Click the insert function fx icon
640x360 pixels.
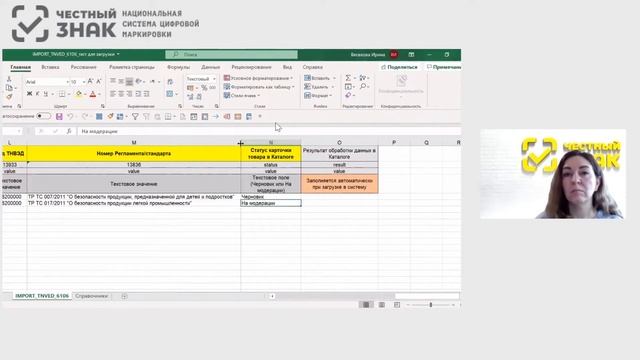click(x=69, y=131)
